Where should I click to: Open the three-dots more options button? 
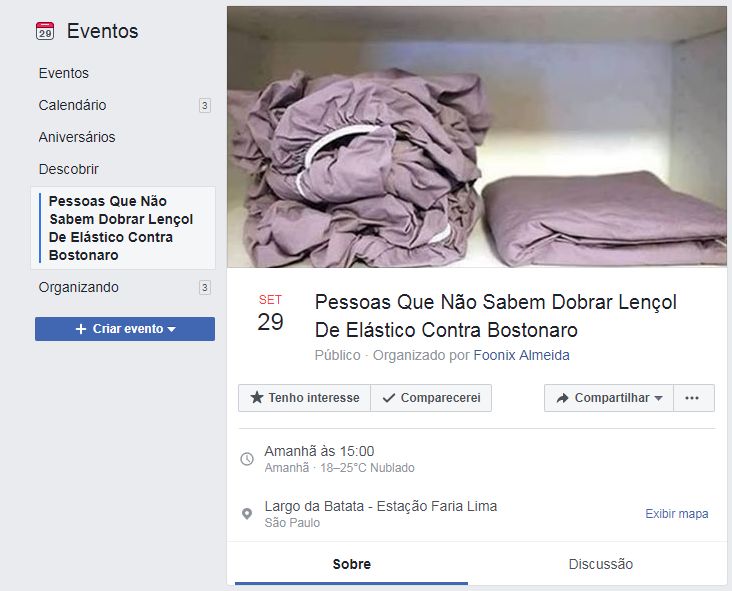[693, 398]
